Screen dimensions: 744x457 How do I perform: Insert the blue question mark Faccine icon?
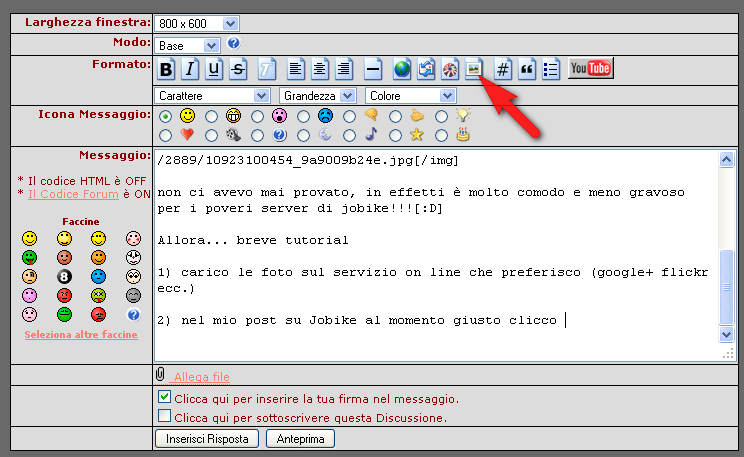pyautogui.click(x=133, y=314)
